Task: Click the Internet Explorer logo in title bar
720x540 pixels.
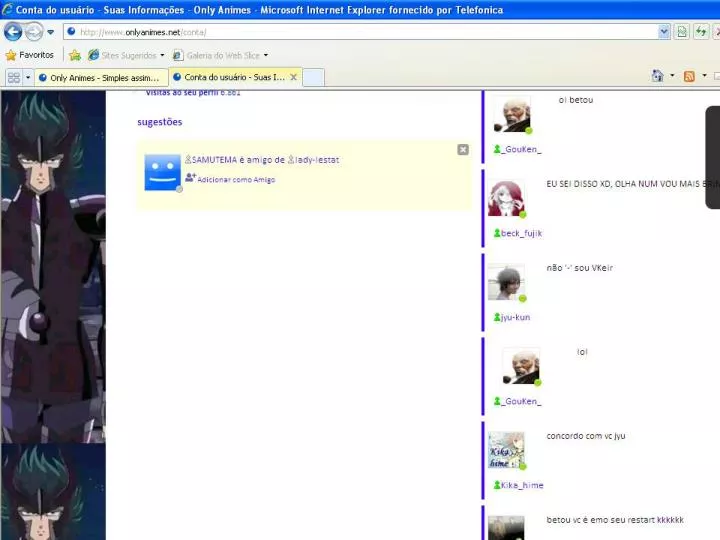Action: [7, 9]
